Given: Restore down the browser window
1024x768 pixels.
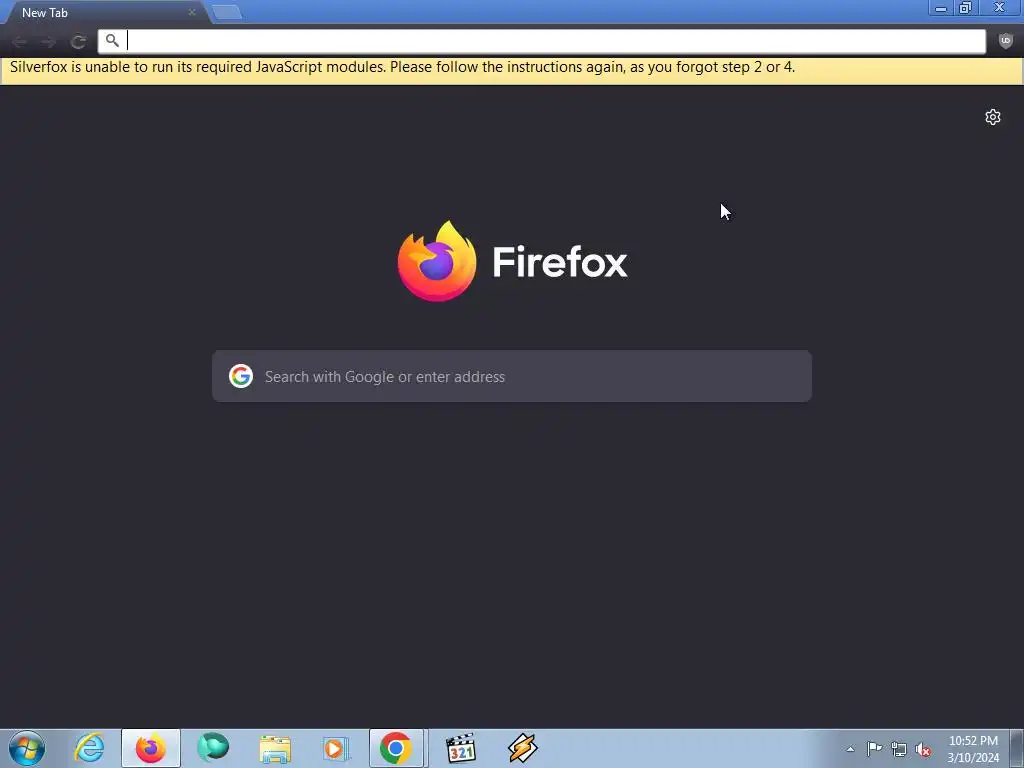Looking at the screenshot, I should 965,8.
